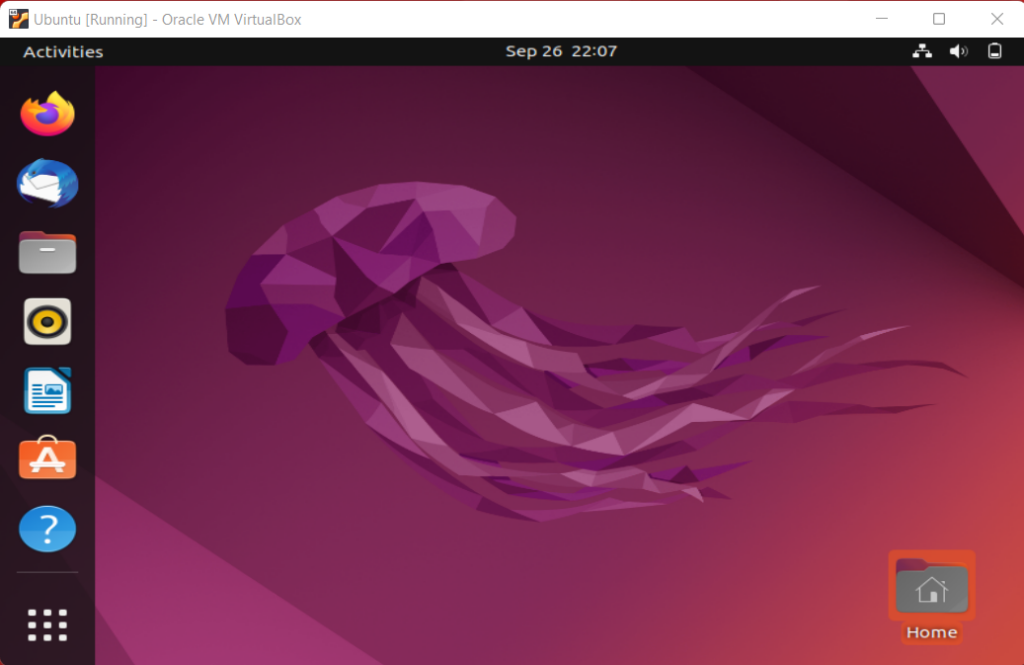The height and width of the screenshot is (665, 1024).
Task: Open the Ubuntu Software store
Action: pos(47,459)
